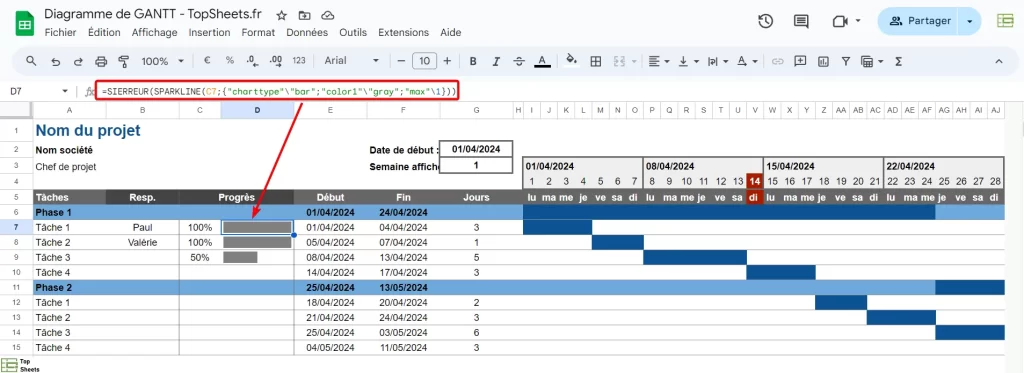
Task: Open the borders tool icon
Action: [x=596, y=61]
